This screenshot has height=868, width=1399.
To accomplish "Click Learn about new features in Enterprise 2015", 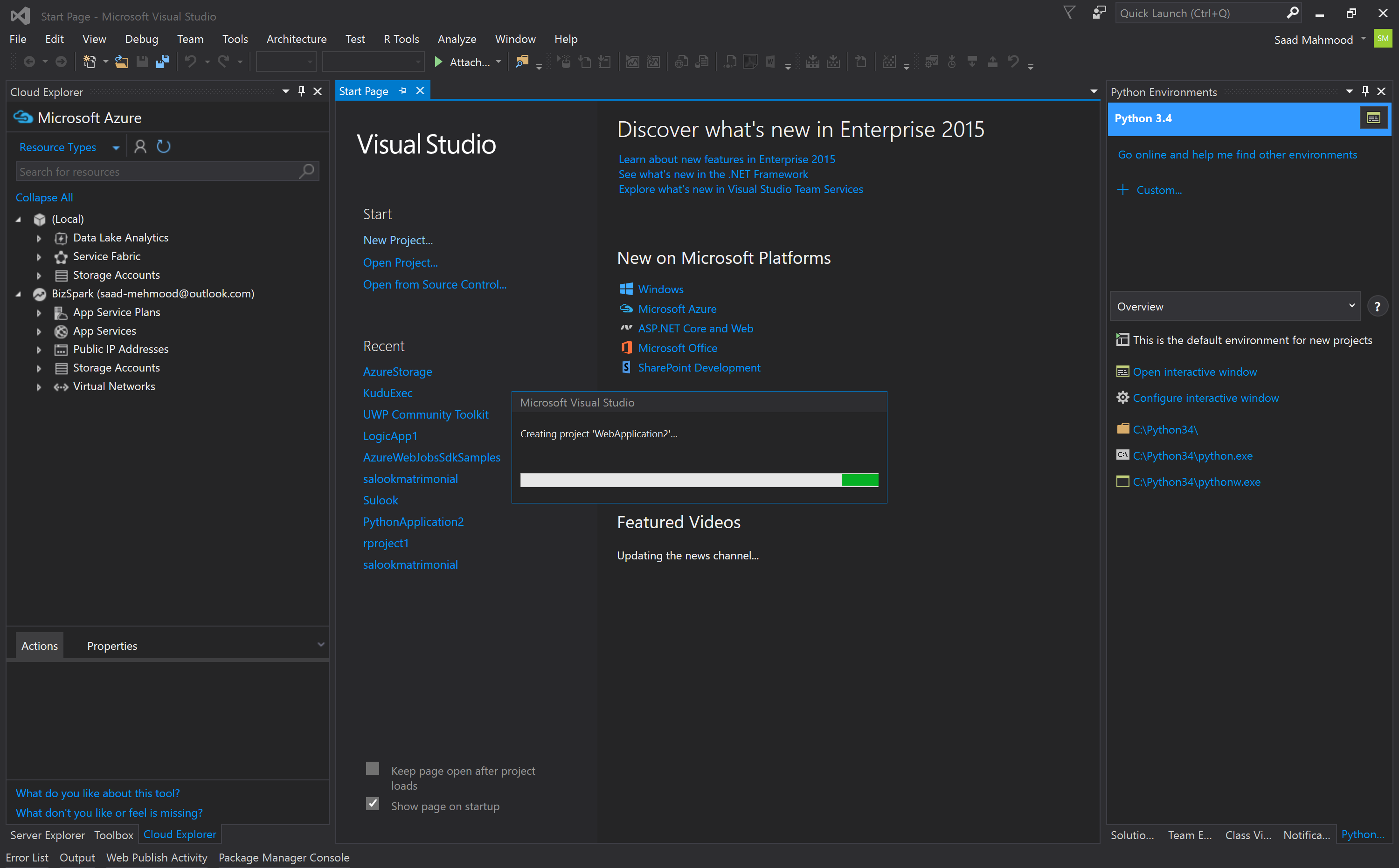I will click(x=727, y=159).
